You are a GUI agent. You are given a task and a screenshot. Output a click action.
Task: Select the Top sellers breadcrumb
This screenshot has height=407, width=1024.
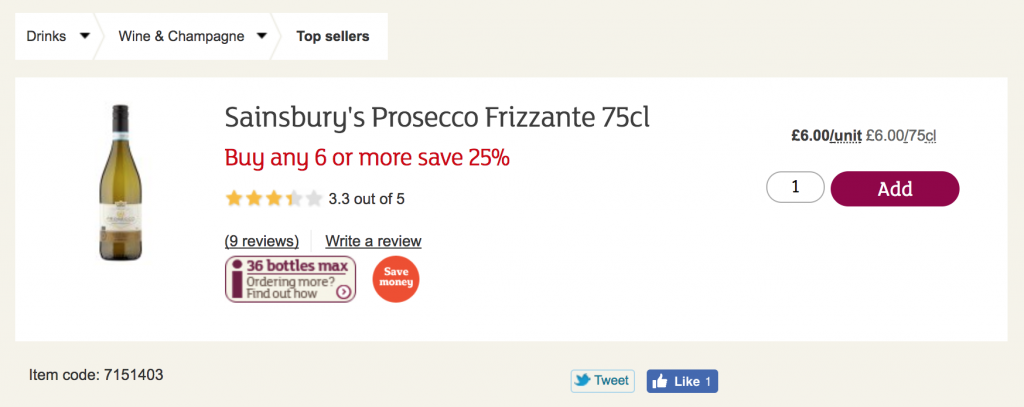tap(332, 37)
